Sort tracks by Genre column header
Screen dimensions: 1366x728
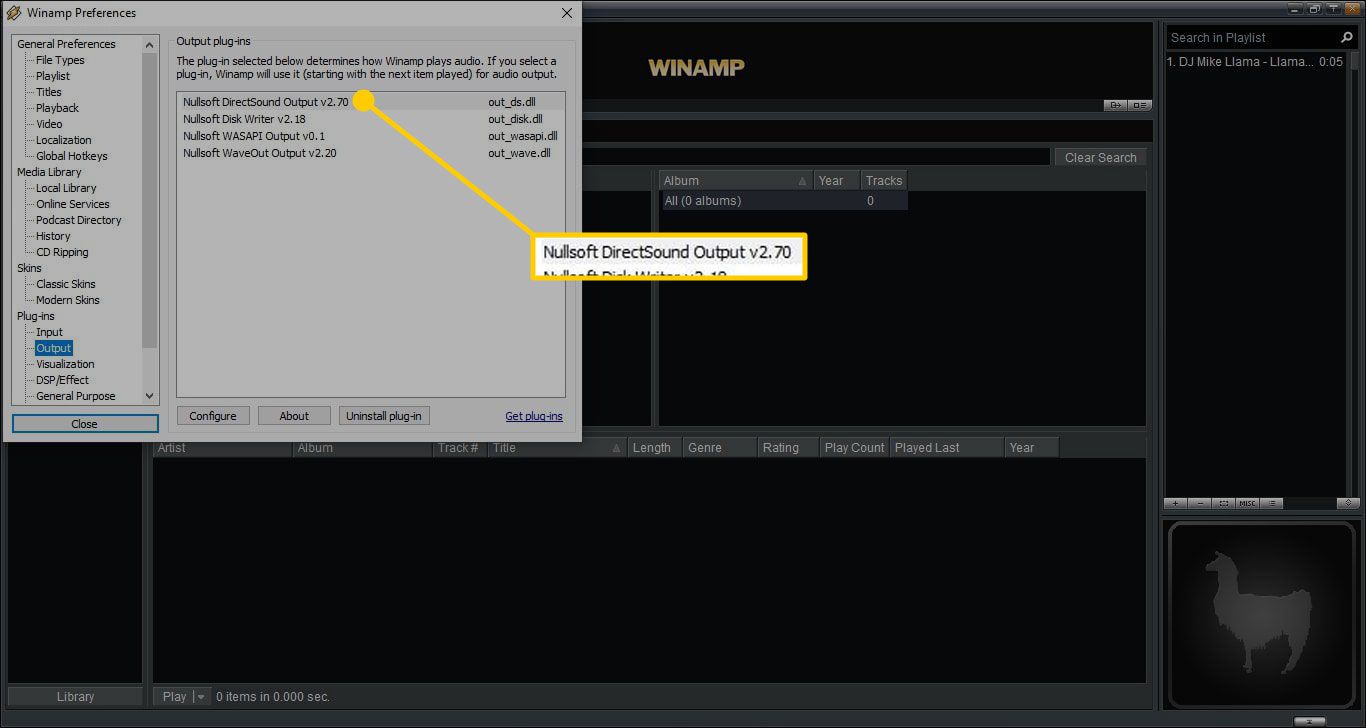coord(720,448)
